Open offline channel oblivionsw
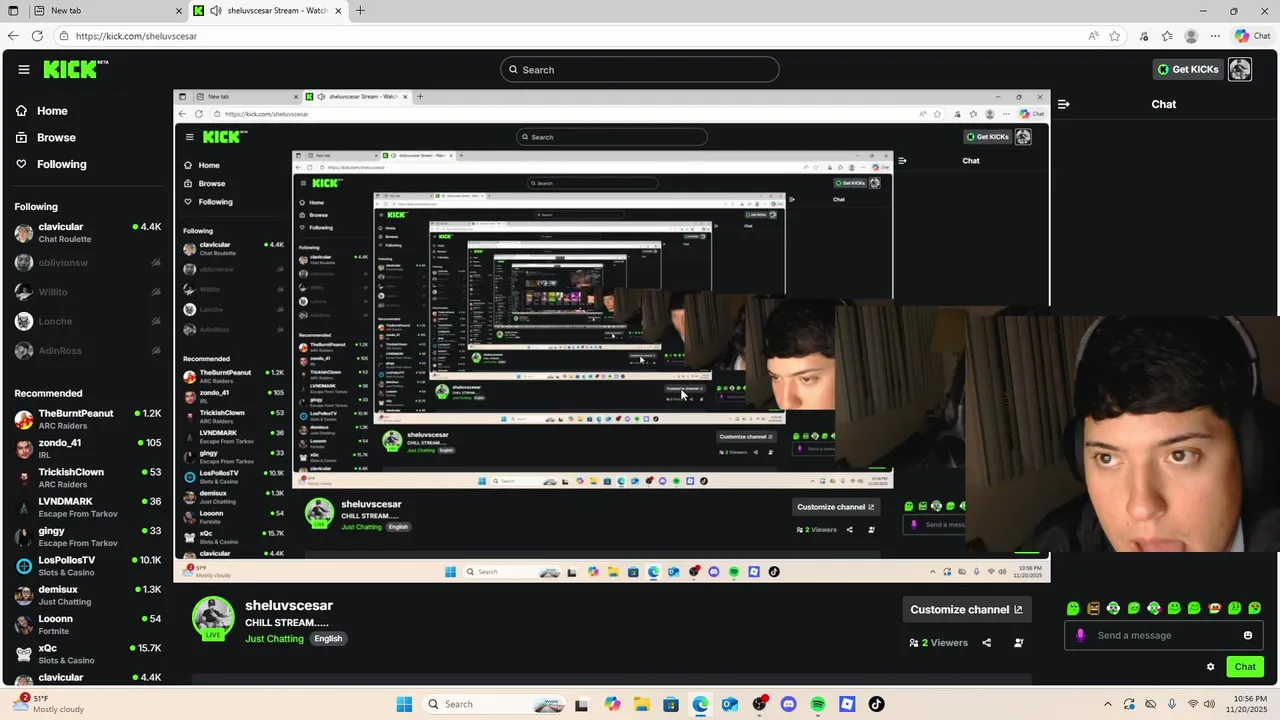This screenshot has width=1280, height=720. pyautogui.click(x=88, y=263)
